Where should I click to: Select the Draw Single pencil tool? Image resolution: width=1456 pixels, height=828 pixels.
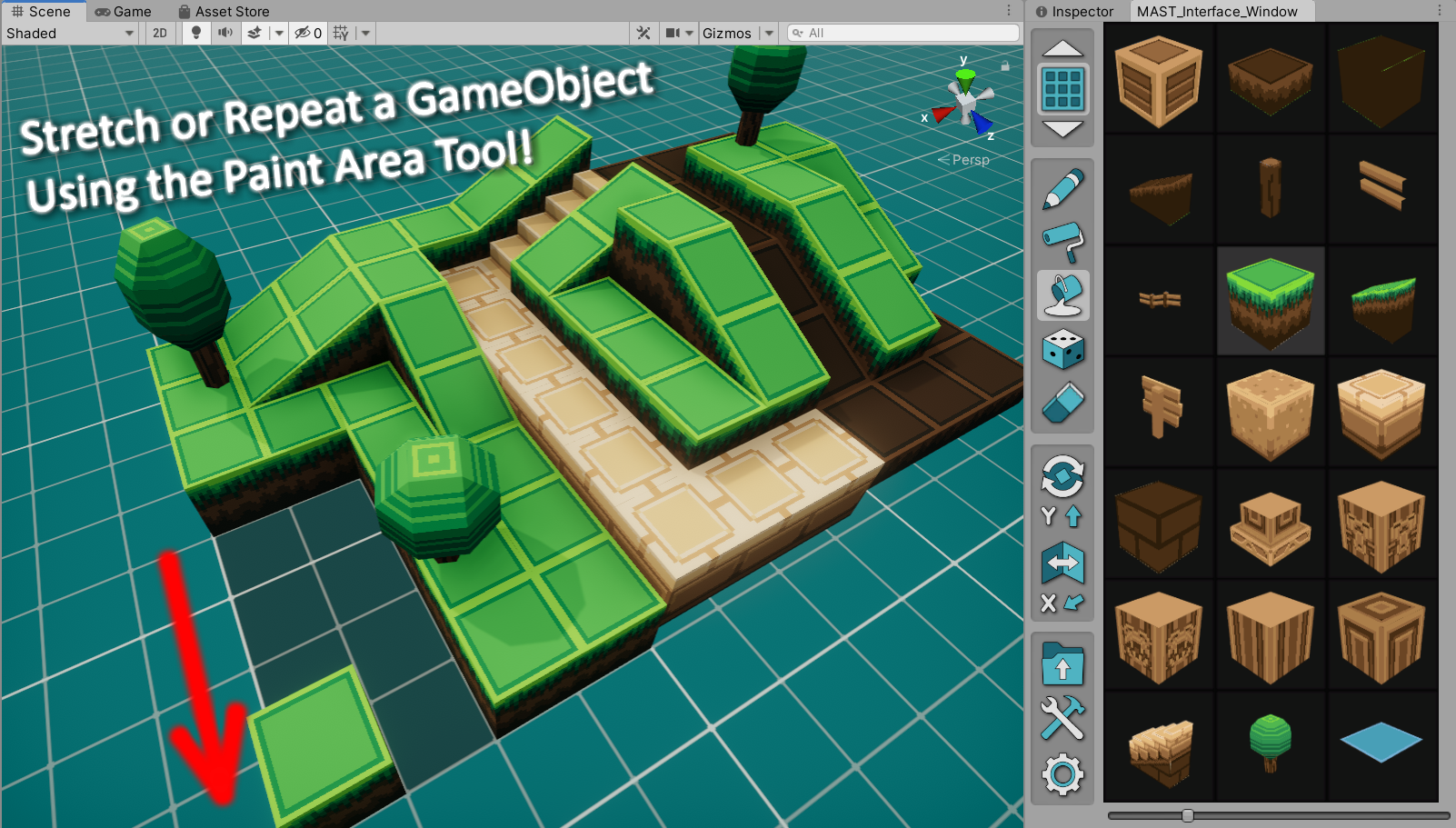pos(1062,188)
